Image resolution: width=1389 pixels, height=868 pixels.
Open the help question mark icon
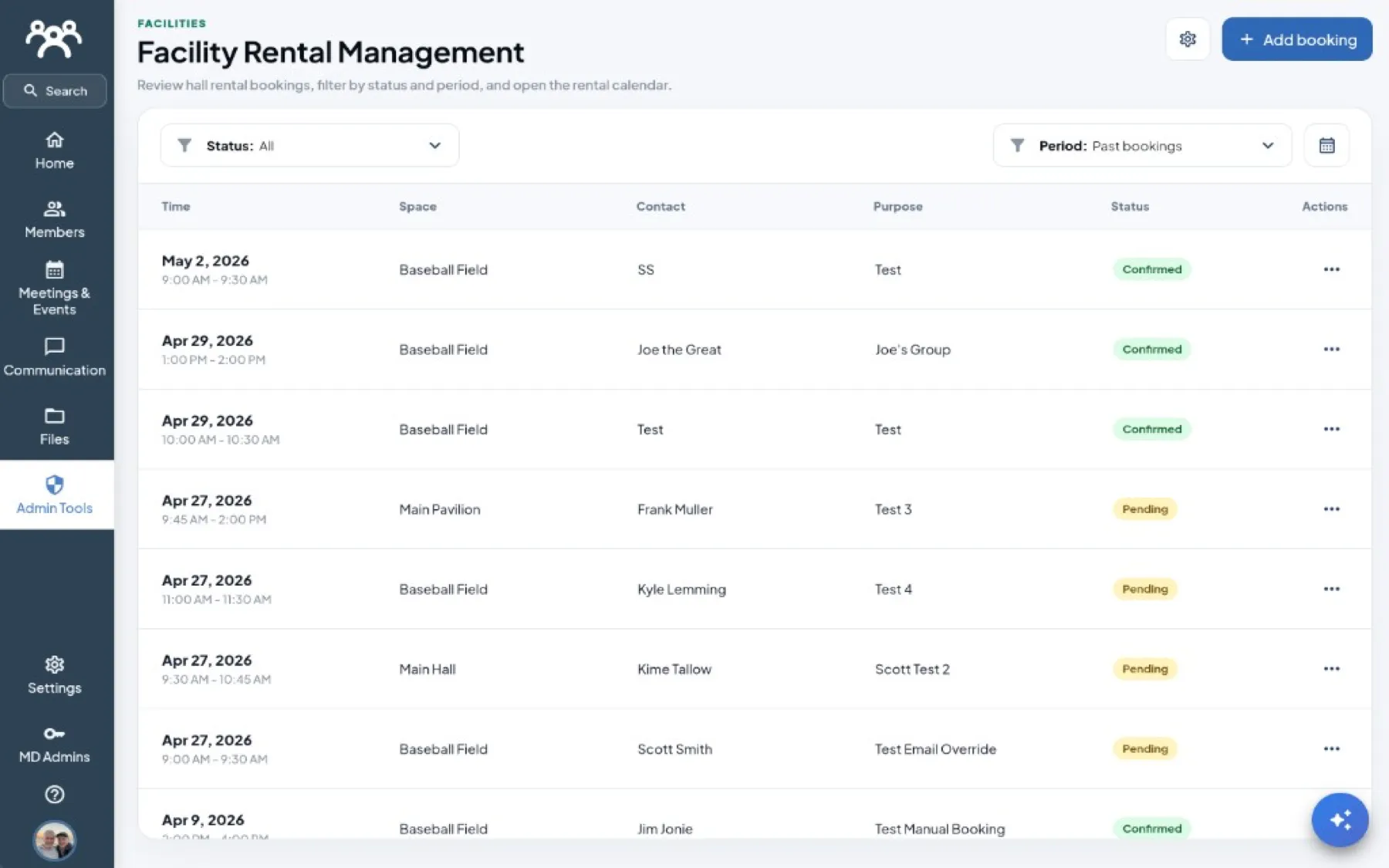tap(54, 794)
